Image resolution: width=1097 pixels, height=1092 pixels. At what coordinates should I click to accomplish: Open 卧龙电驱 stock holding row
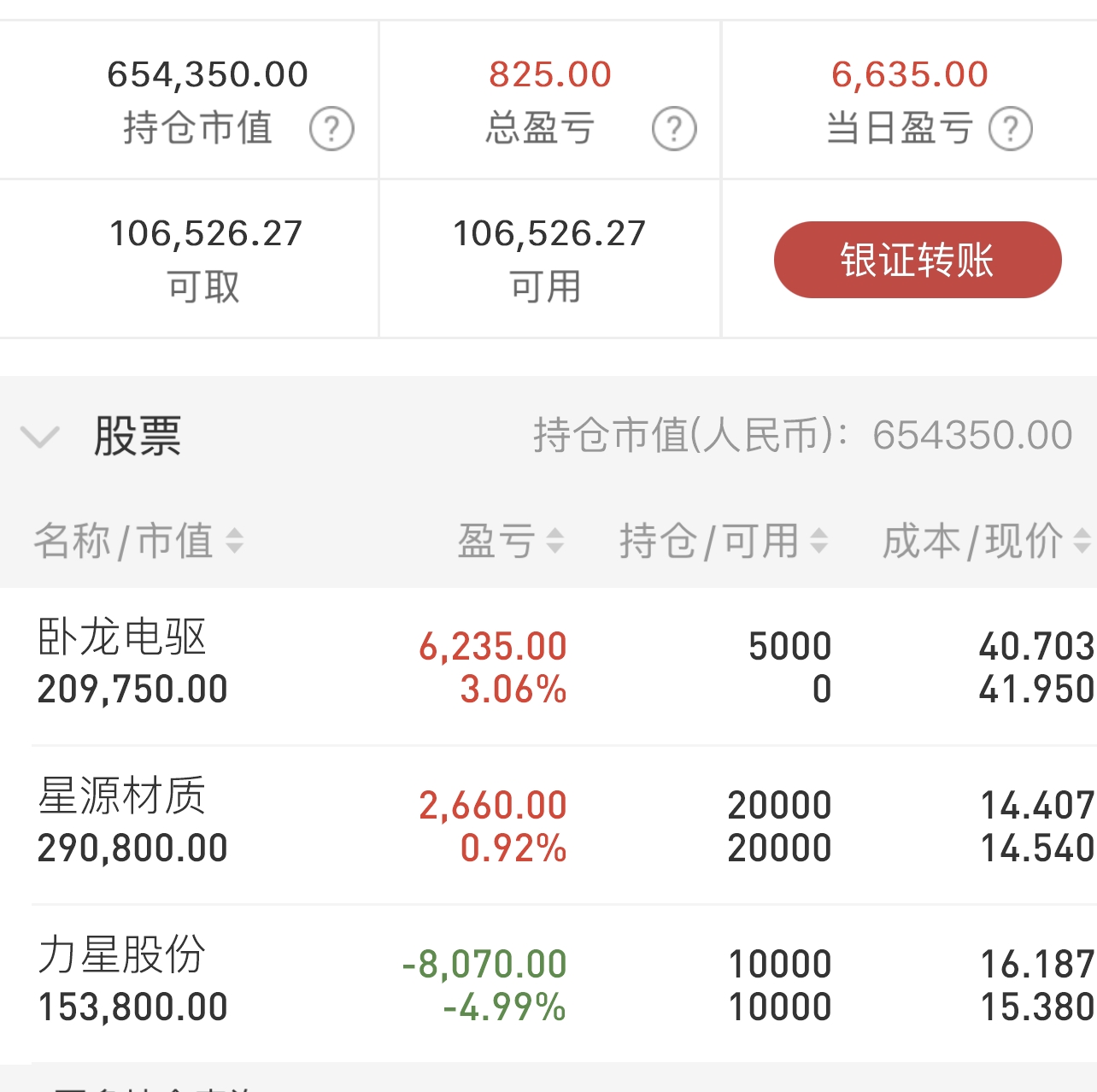[548, 666]
